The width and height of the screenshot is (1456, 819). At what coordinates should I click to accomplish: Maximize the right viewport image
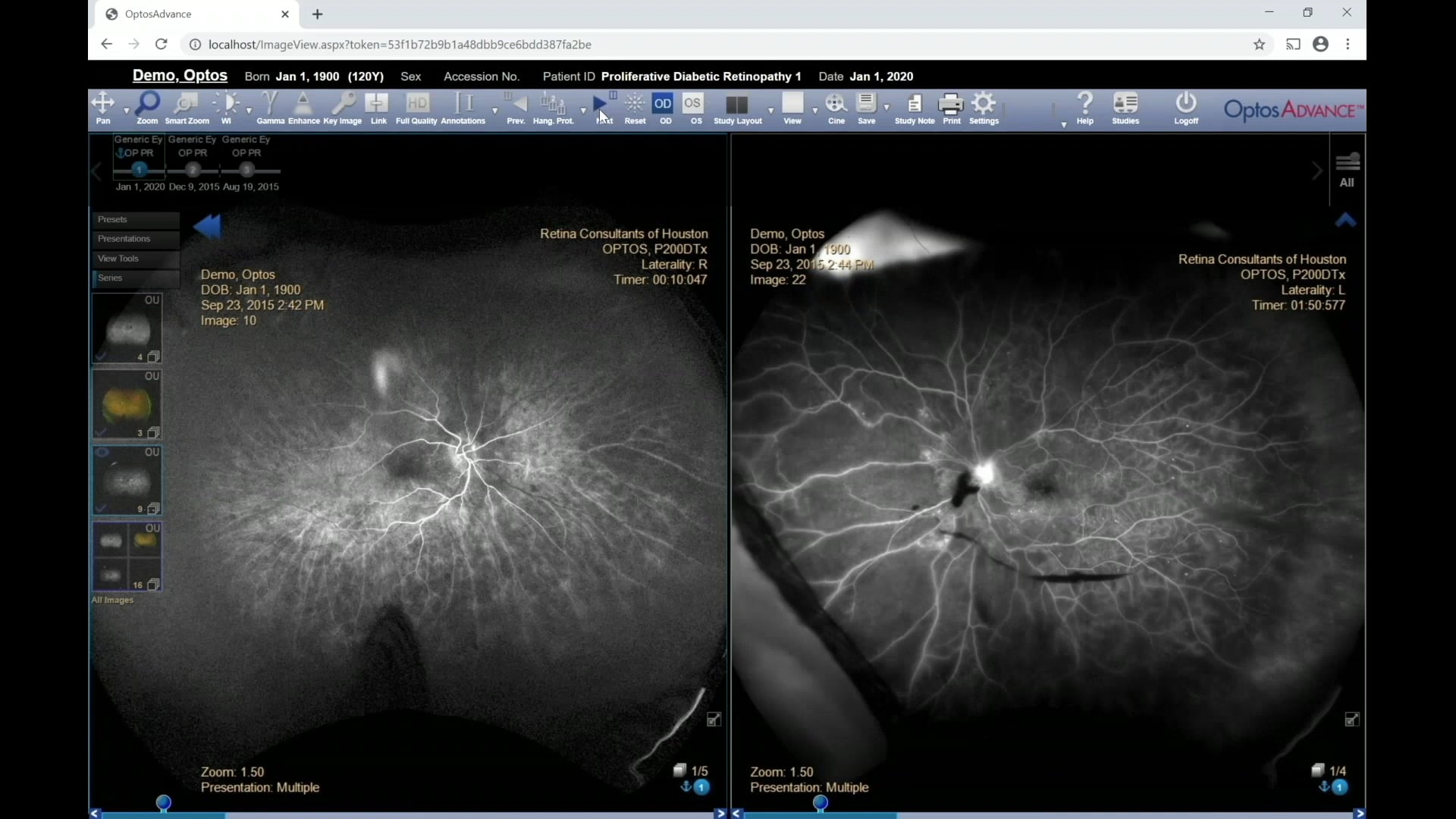point(1352,720)
